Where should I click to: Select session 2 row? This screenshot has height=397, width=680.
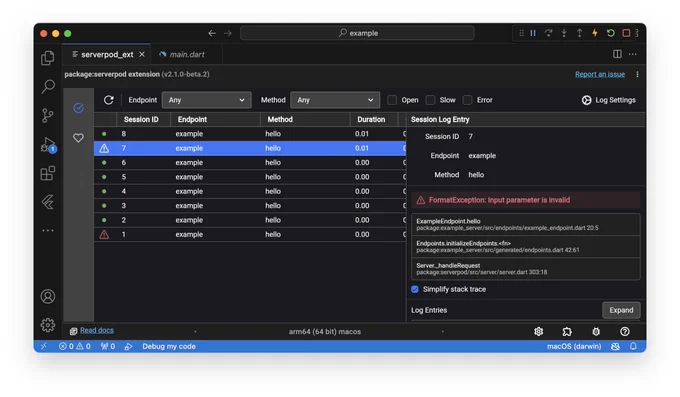250,220
